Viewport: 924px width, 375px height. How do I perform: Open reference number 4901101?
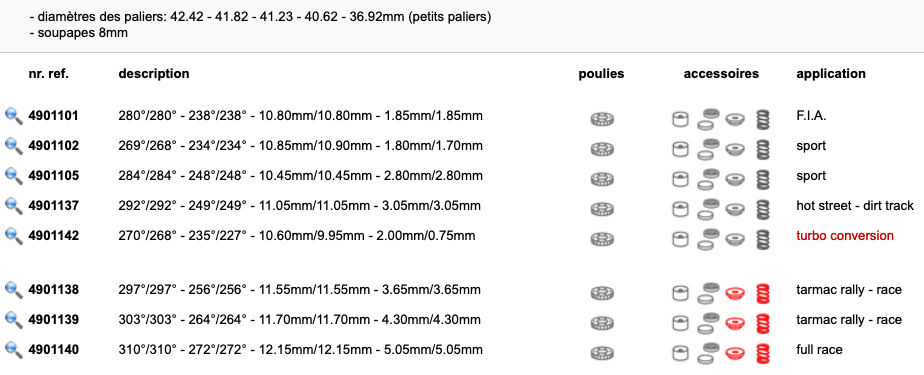tap(54, 116)
